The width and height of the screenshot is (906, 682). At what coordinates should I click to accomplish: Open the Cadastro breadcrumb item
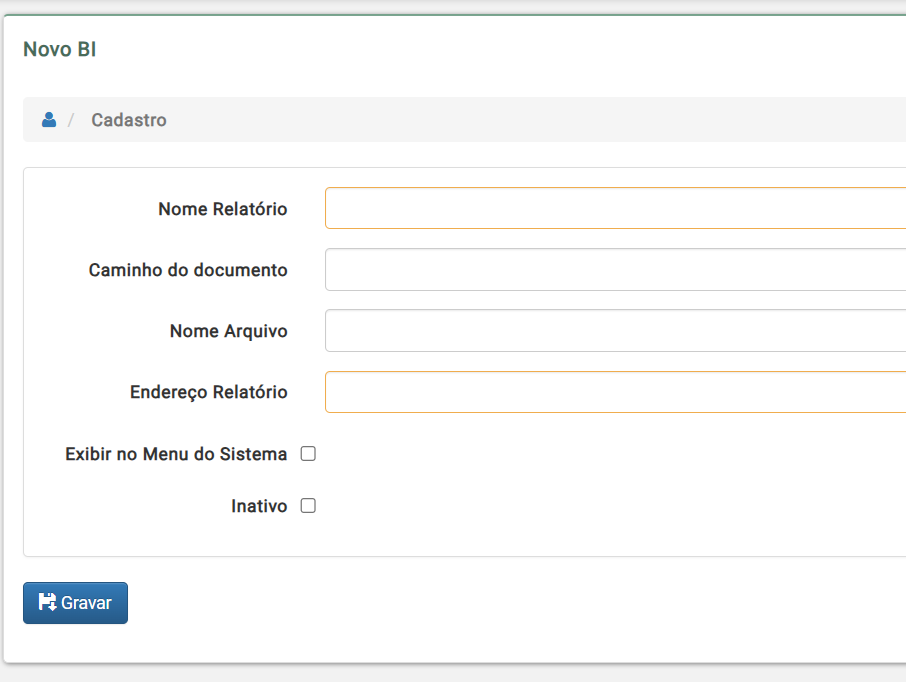[129, 120]
